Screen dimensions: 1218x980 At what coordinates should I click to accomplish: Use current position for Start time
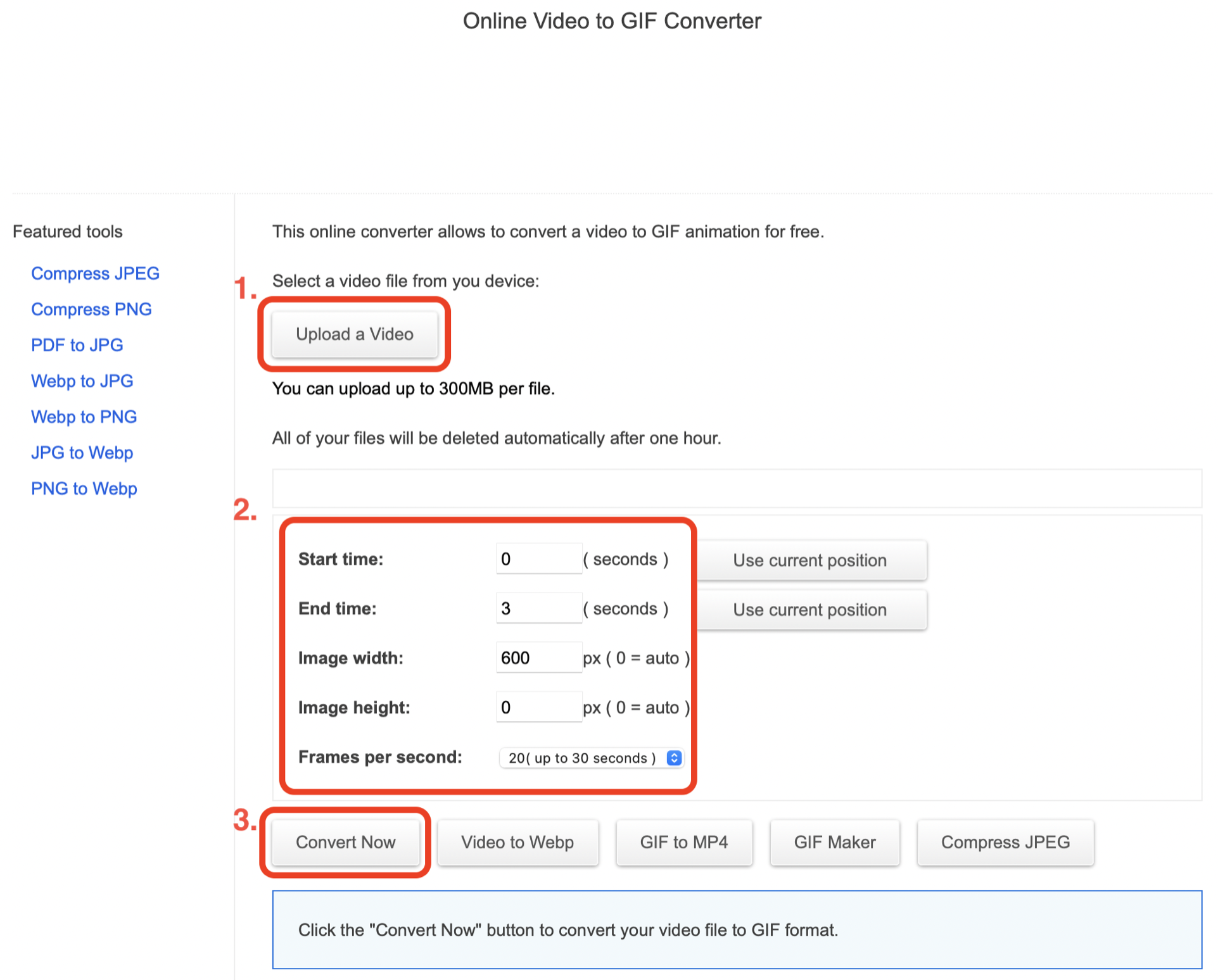pyautogui.click(x=809, y=560)
